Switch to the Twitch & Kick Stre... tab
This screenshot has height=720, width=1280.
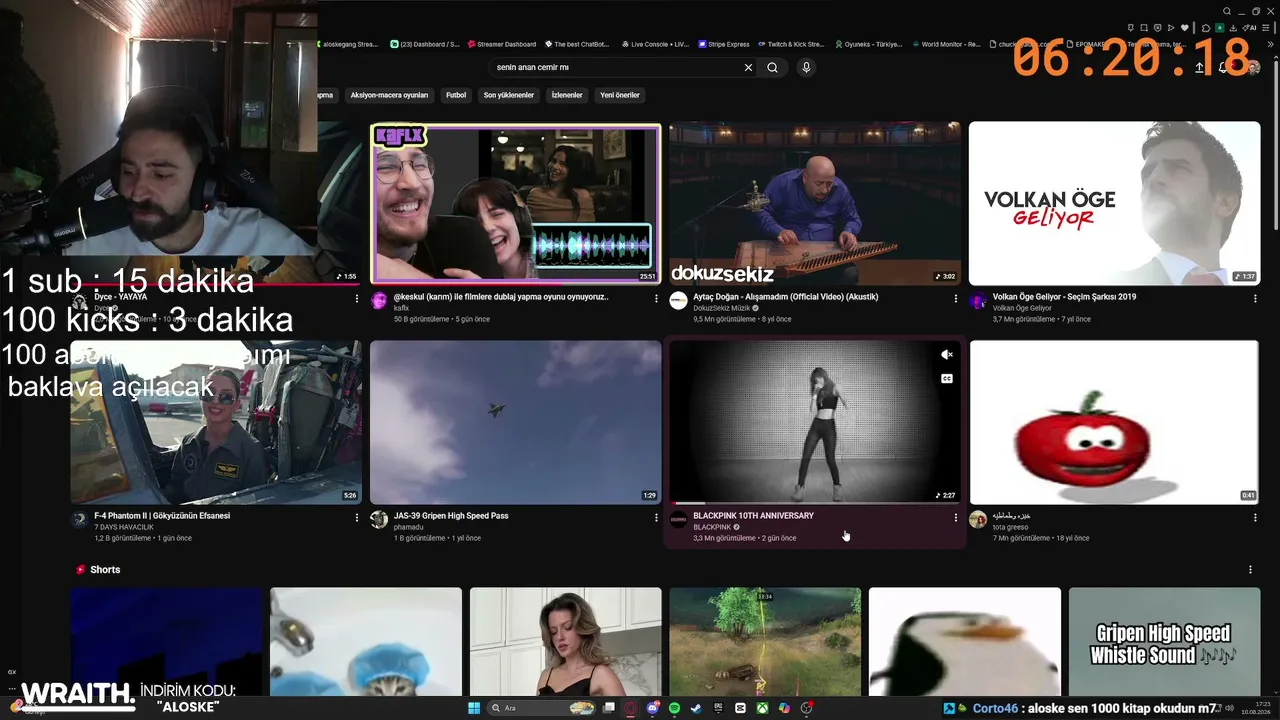[790, 44]
